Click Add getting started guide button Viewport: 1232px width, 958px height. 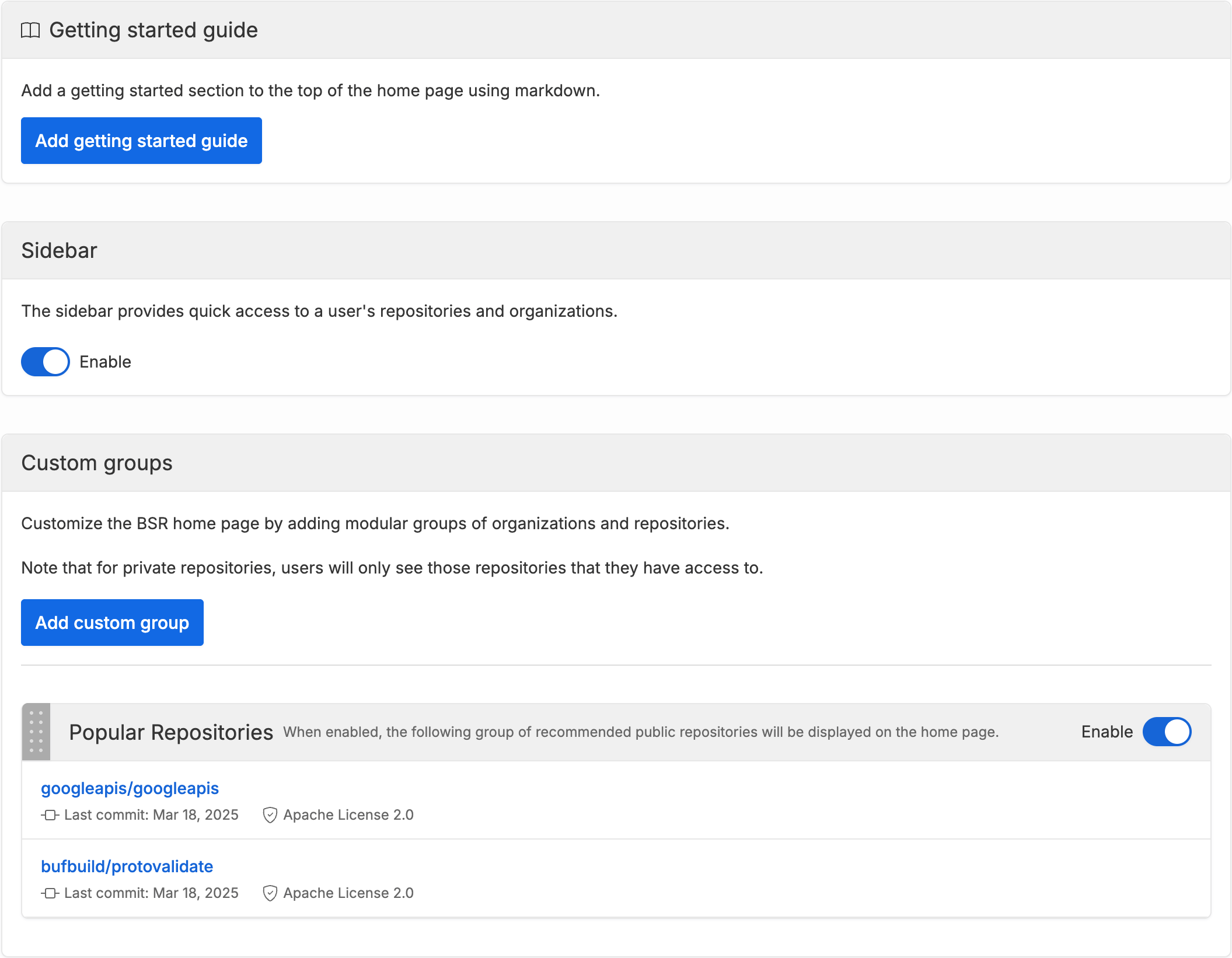[x=141, y=141]
